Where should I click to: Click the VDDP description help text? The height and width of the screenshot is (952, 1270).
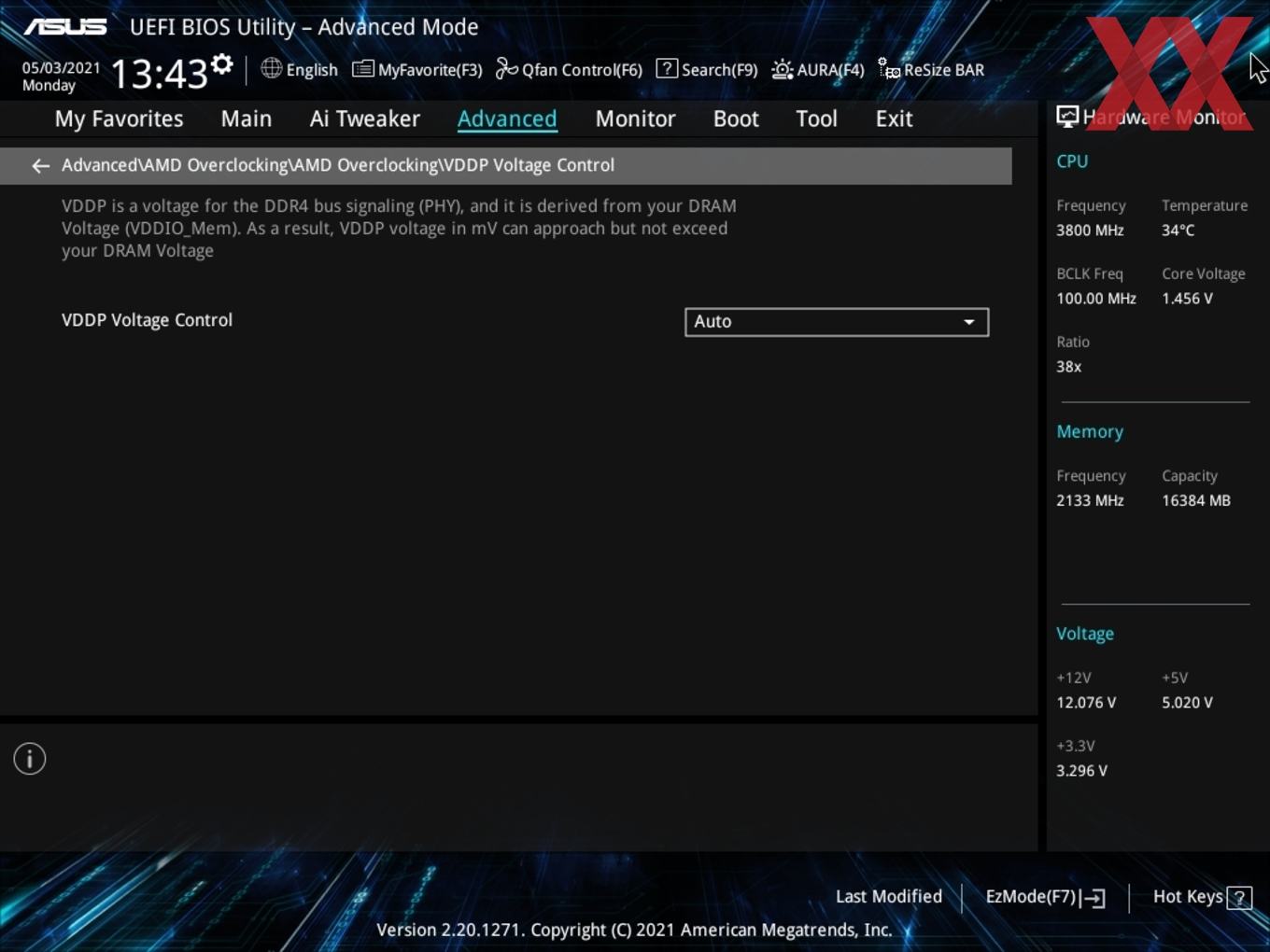(399, 229)
